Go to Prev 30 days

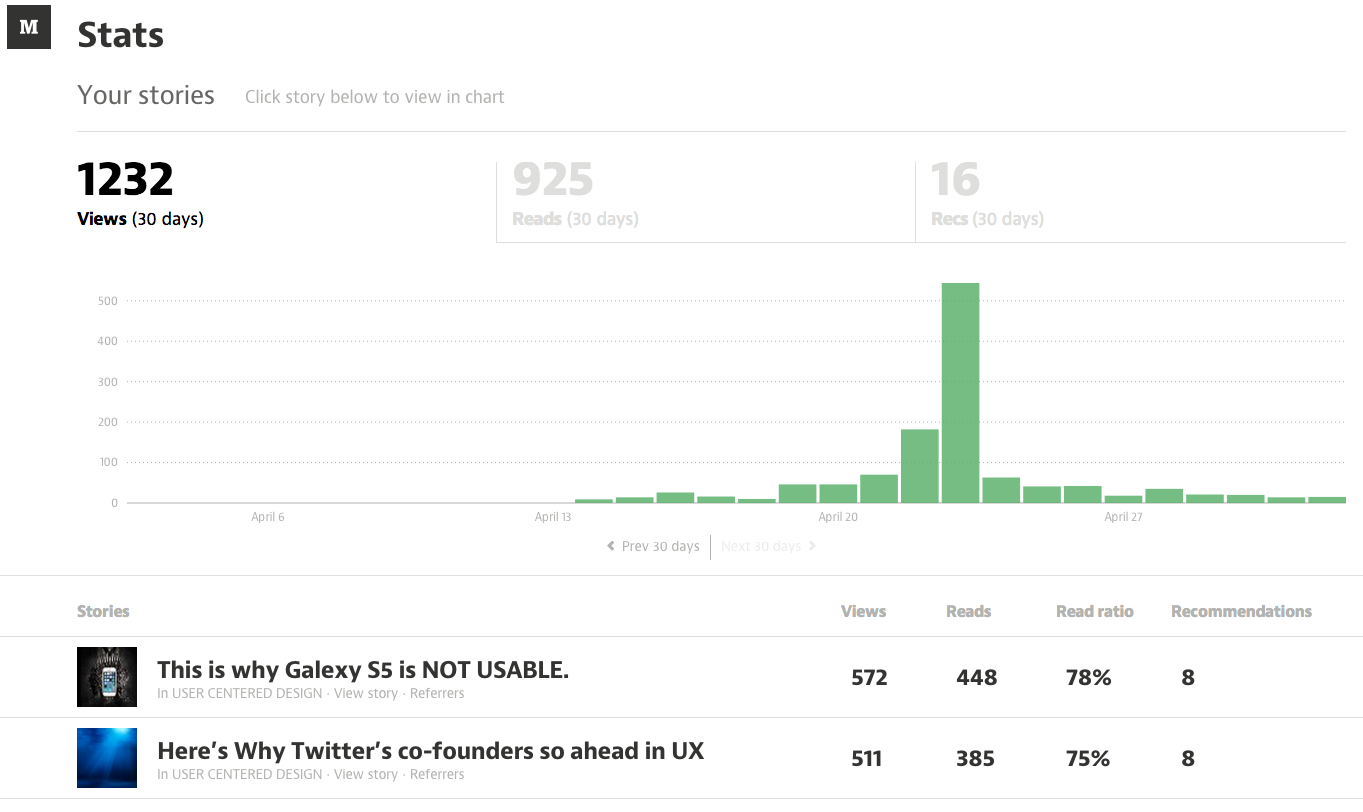[x=654, y=547]
